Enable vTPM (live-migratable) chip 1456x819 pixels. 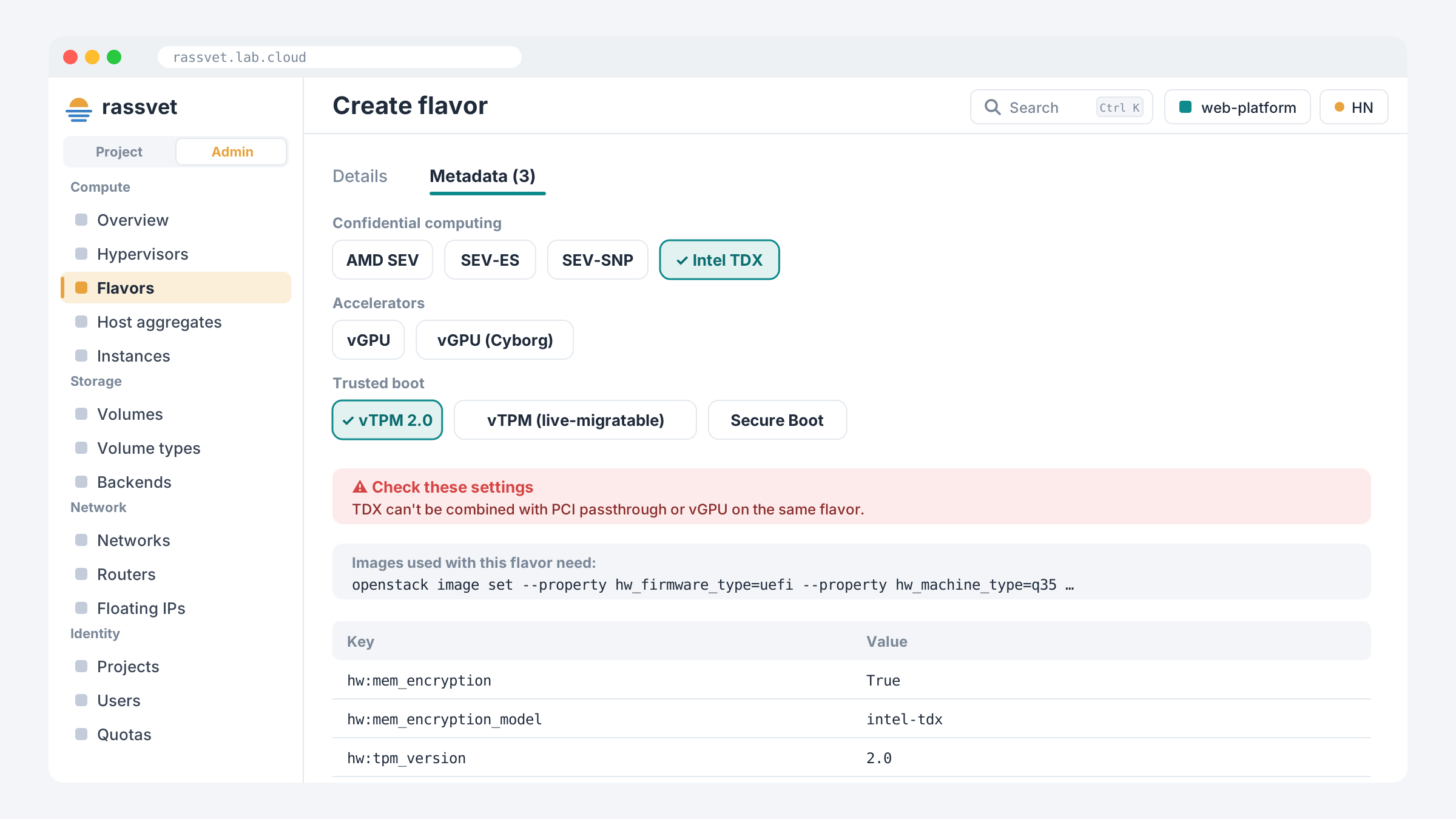575,420
